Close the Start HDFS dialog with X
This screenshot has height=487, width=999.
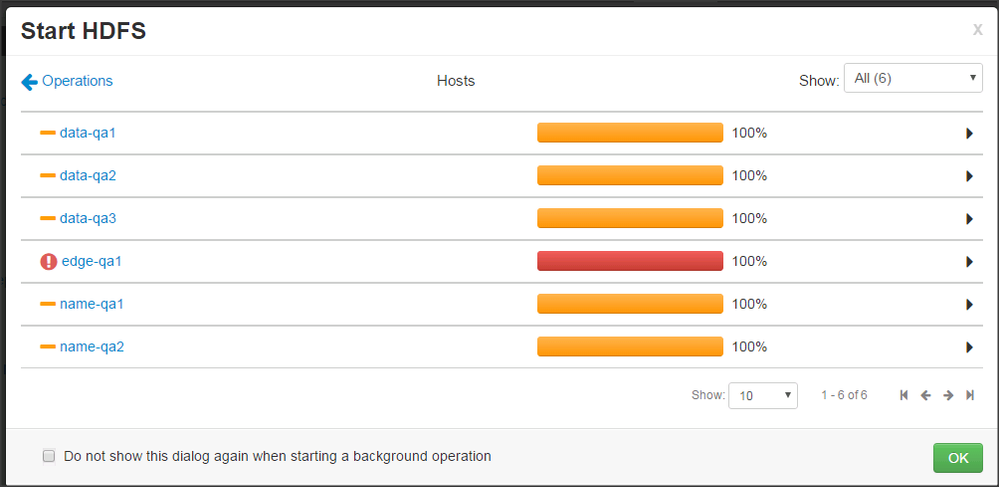(x=977, y=30)
